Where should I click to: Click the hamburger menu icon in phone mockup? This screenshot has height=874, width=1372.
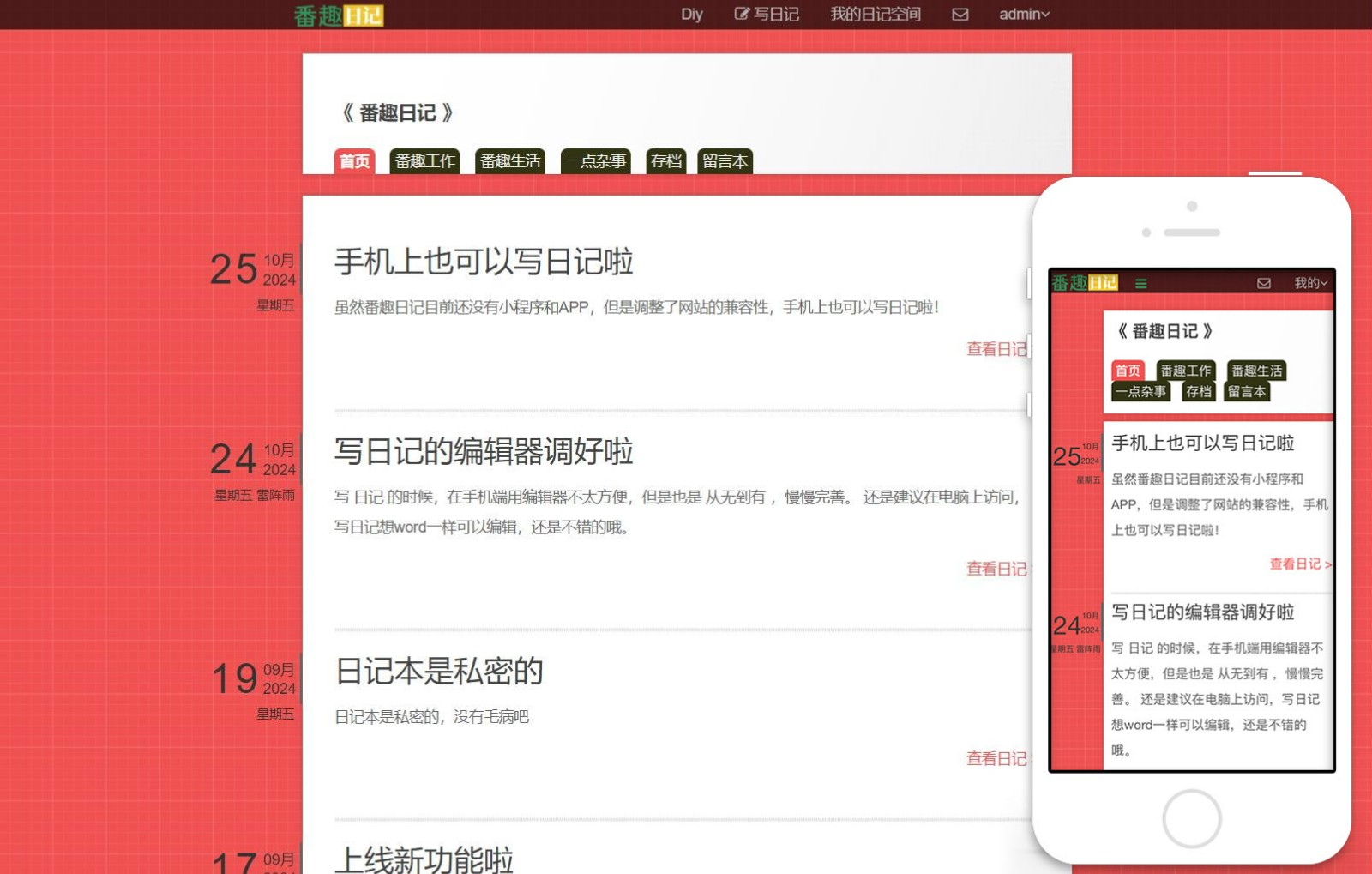point(1141,283)
